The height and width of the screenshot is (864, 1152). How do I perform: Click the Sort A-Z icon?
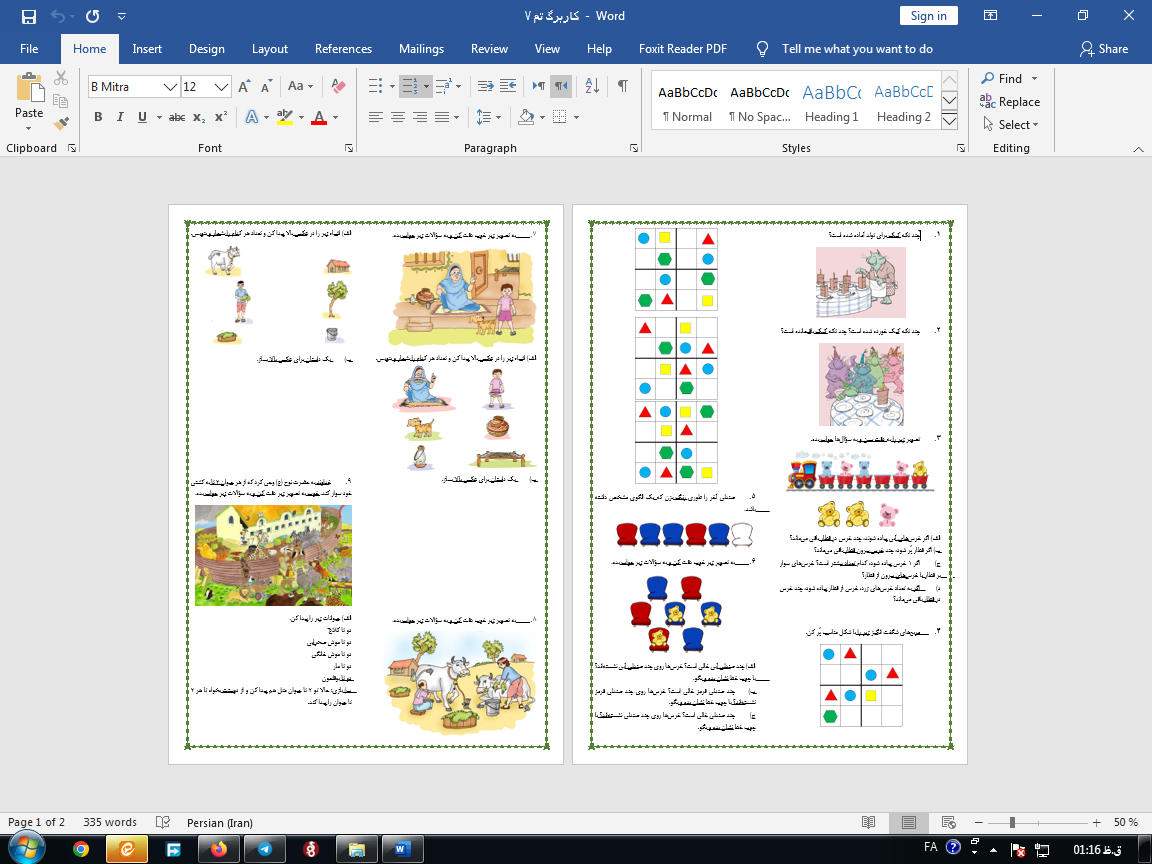point(591,86)
